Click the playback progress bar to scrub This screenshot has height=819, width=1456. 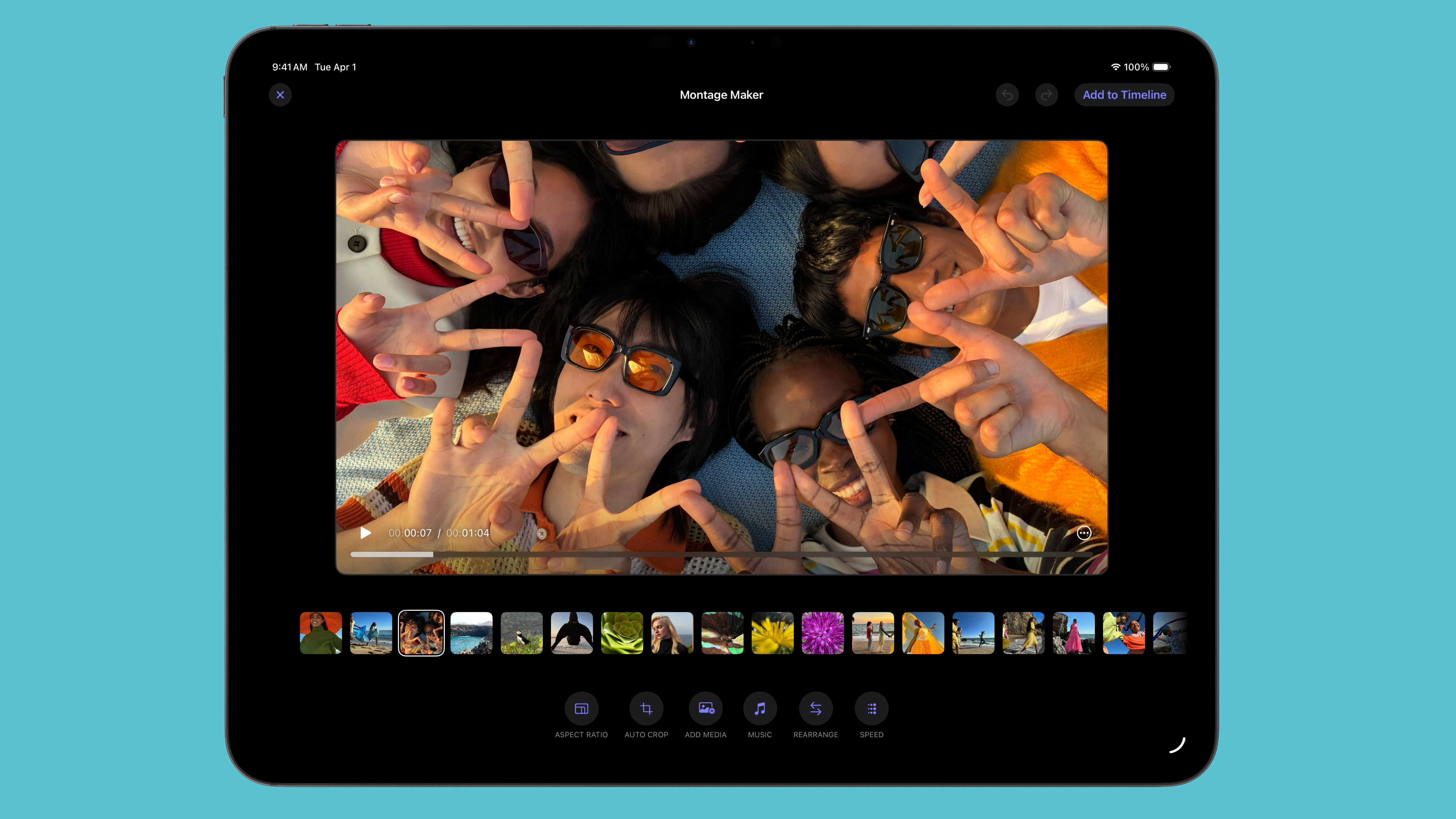[x=721, y=554]
